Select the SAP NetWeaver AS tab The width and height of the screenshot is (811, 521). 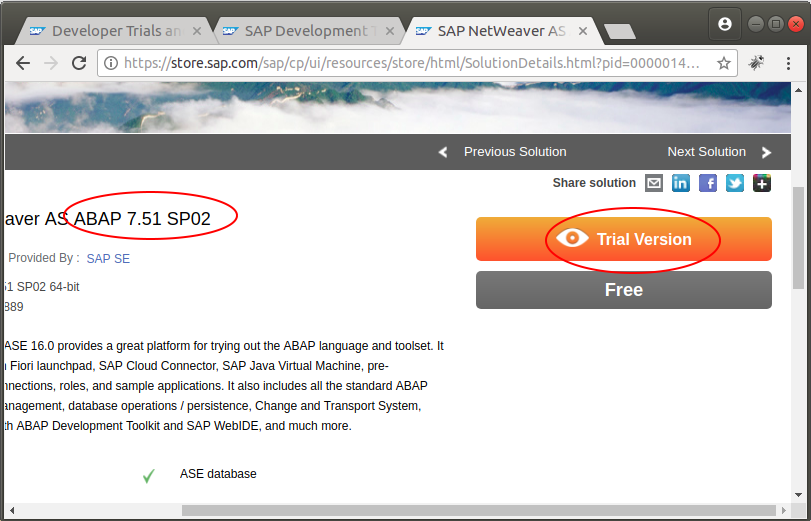pos(501,31)
